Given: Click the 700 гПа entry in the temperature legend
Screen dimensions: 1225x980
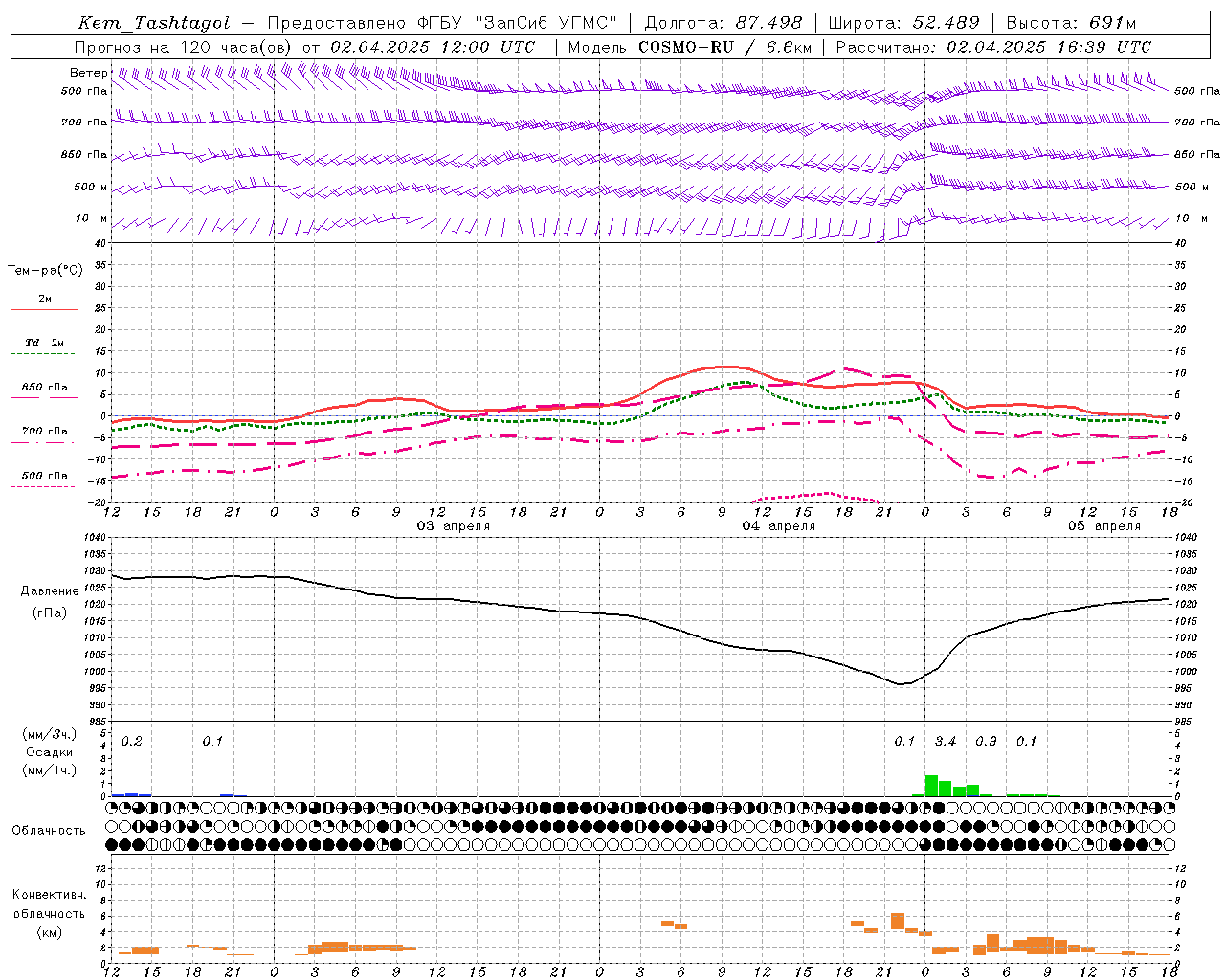Looking at the screenshot, I should pyautogui.click(x=45, y=431).
